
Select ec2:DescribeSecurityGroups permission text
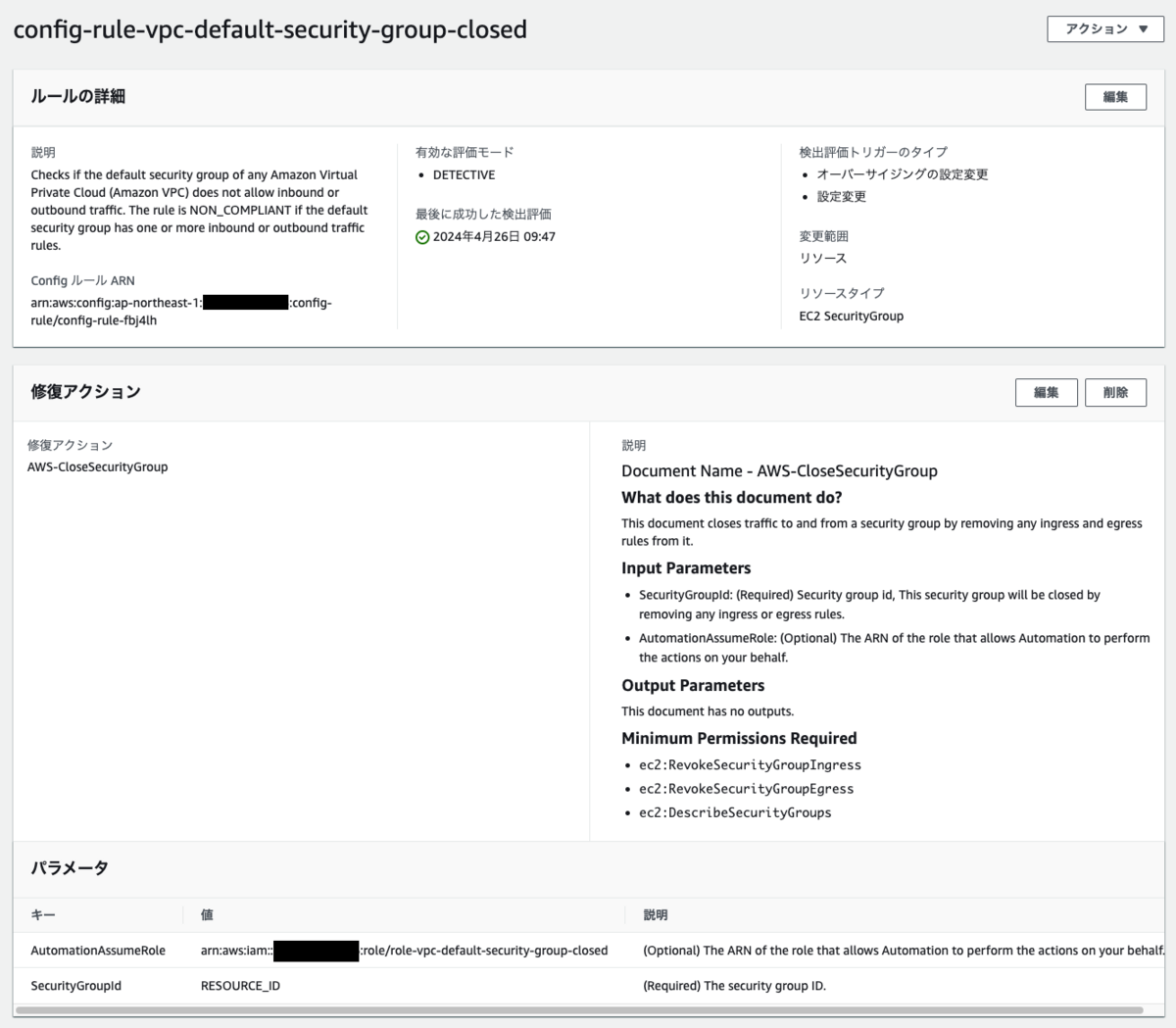tap(735, 812)
